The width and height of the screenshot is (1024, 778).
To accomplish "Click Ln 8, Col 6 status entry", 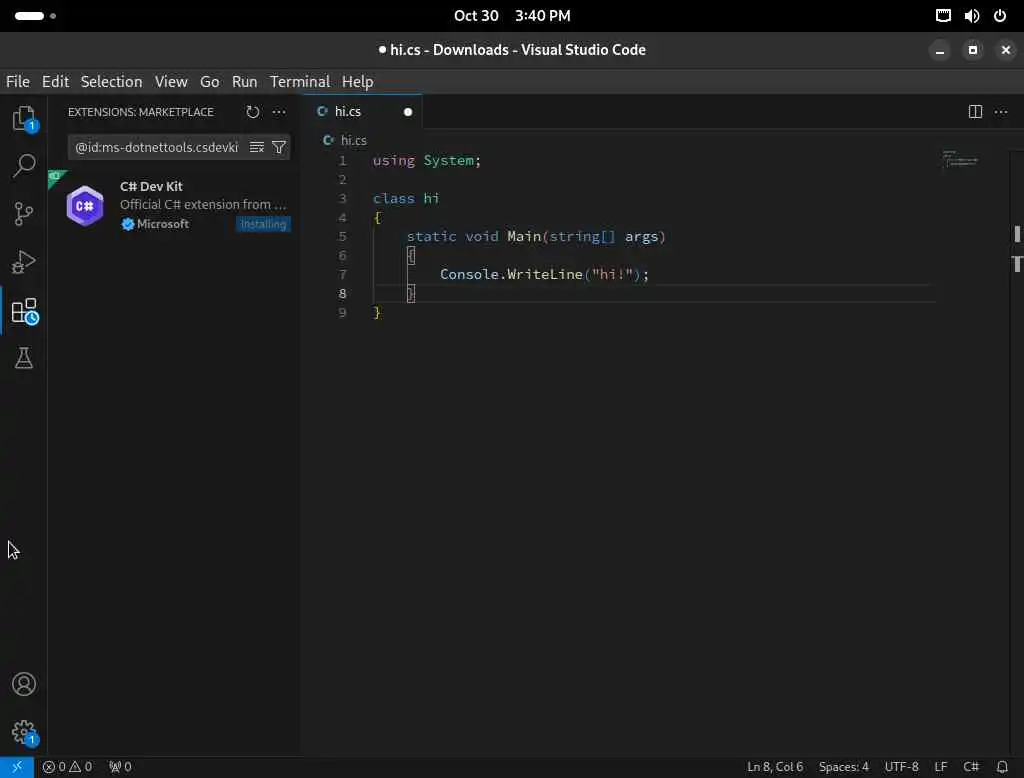I will pyautogui.click(x=775, y=767).
